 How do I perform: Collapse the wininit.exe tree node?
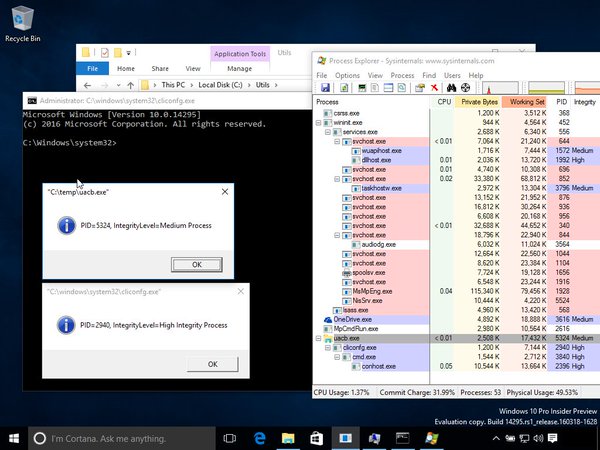tap(318, 123)
